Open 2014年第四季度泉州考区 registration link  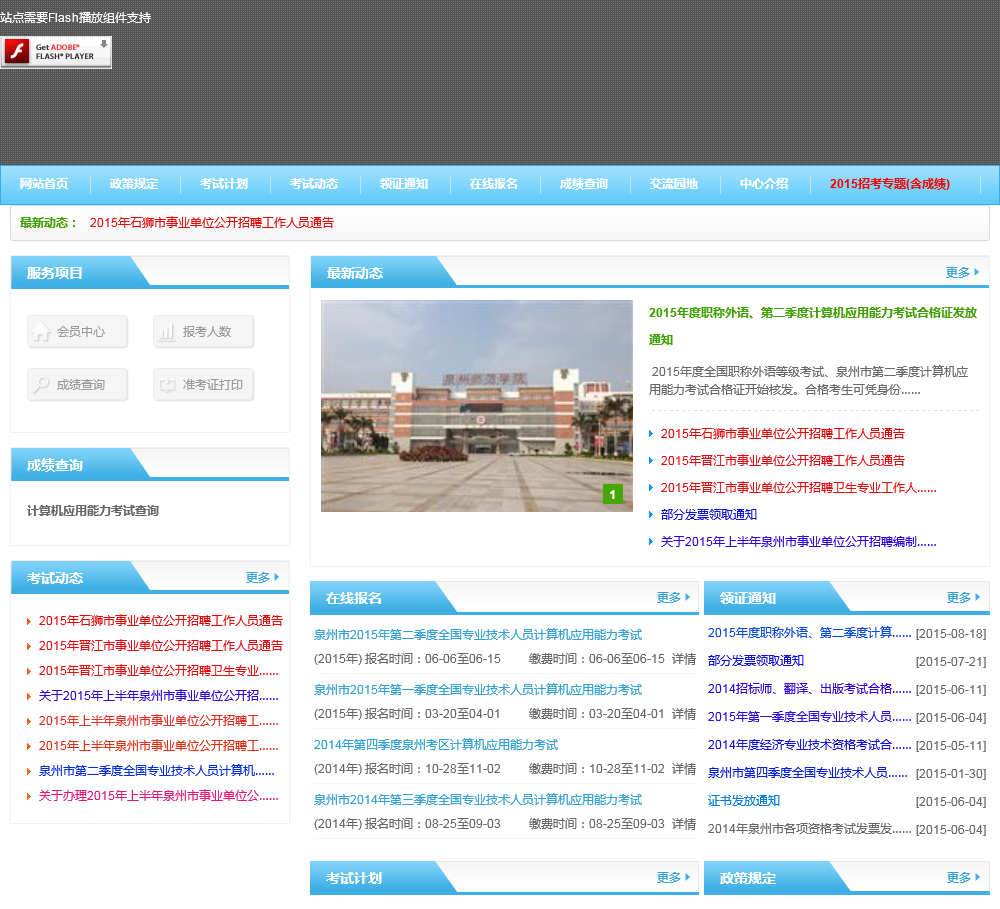(x=436, y=744)
